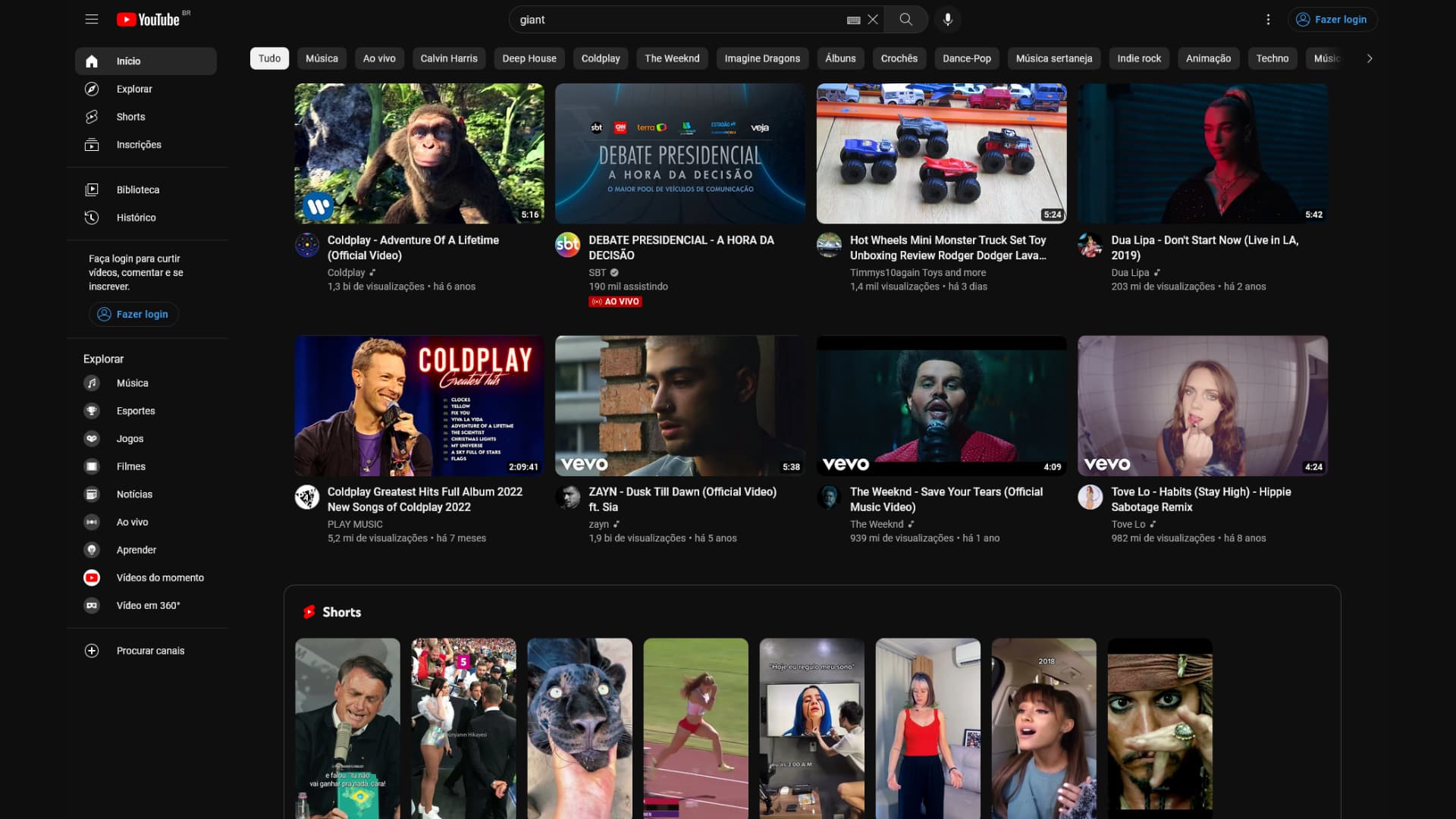
Task: Click Procurar canais link in sidebar
Action: 149,650
